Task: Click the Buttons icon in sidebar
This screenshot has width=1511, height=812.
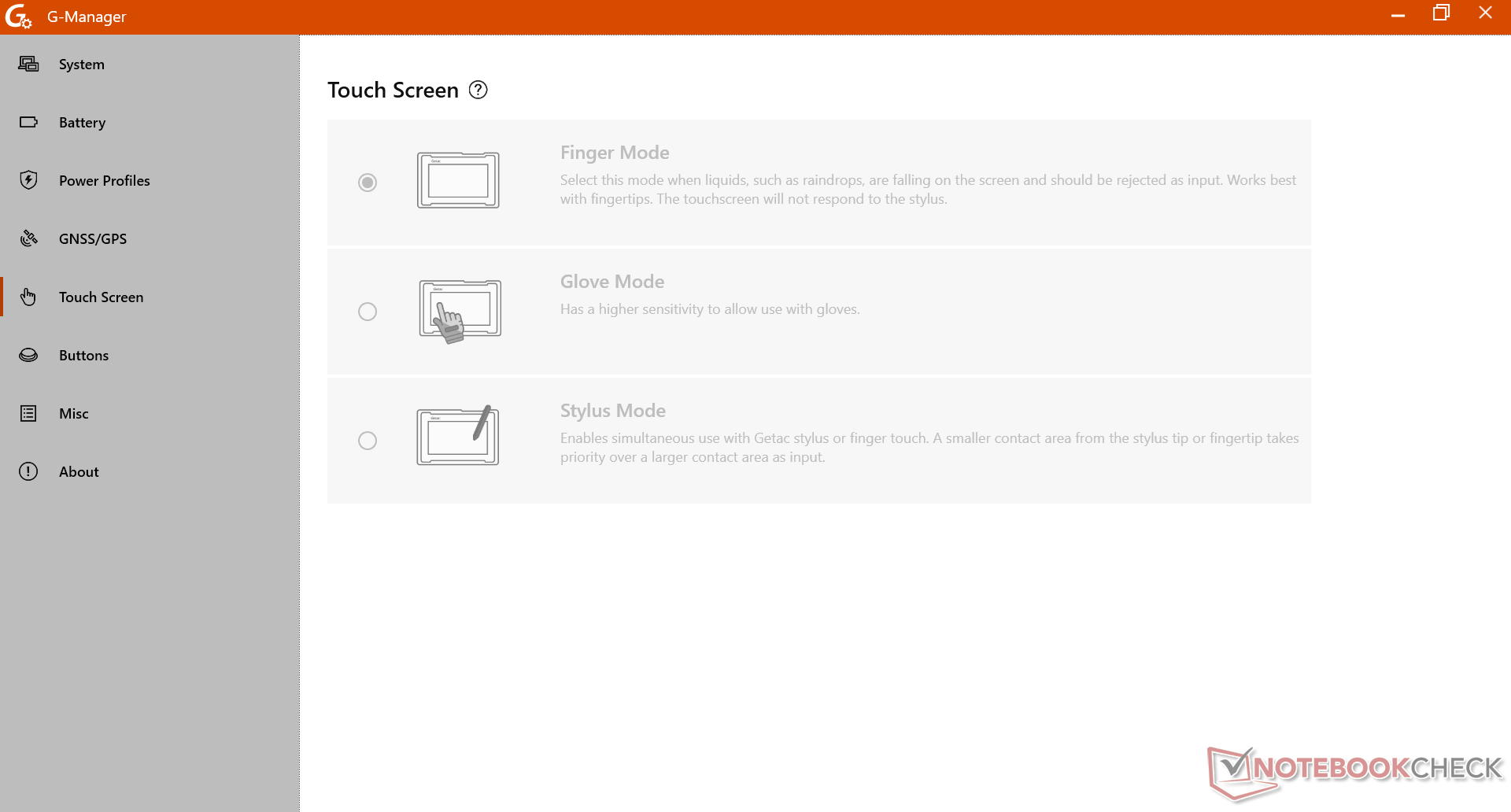Action: point(28,355)
